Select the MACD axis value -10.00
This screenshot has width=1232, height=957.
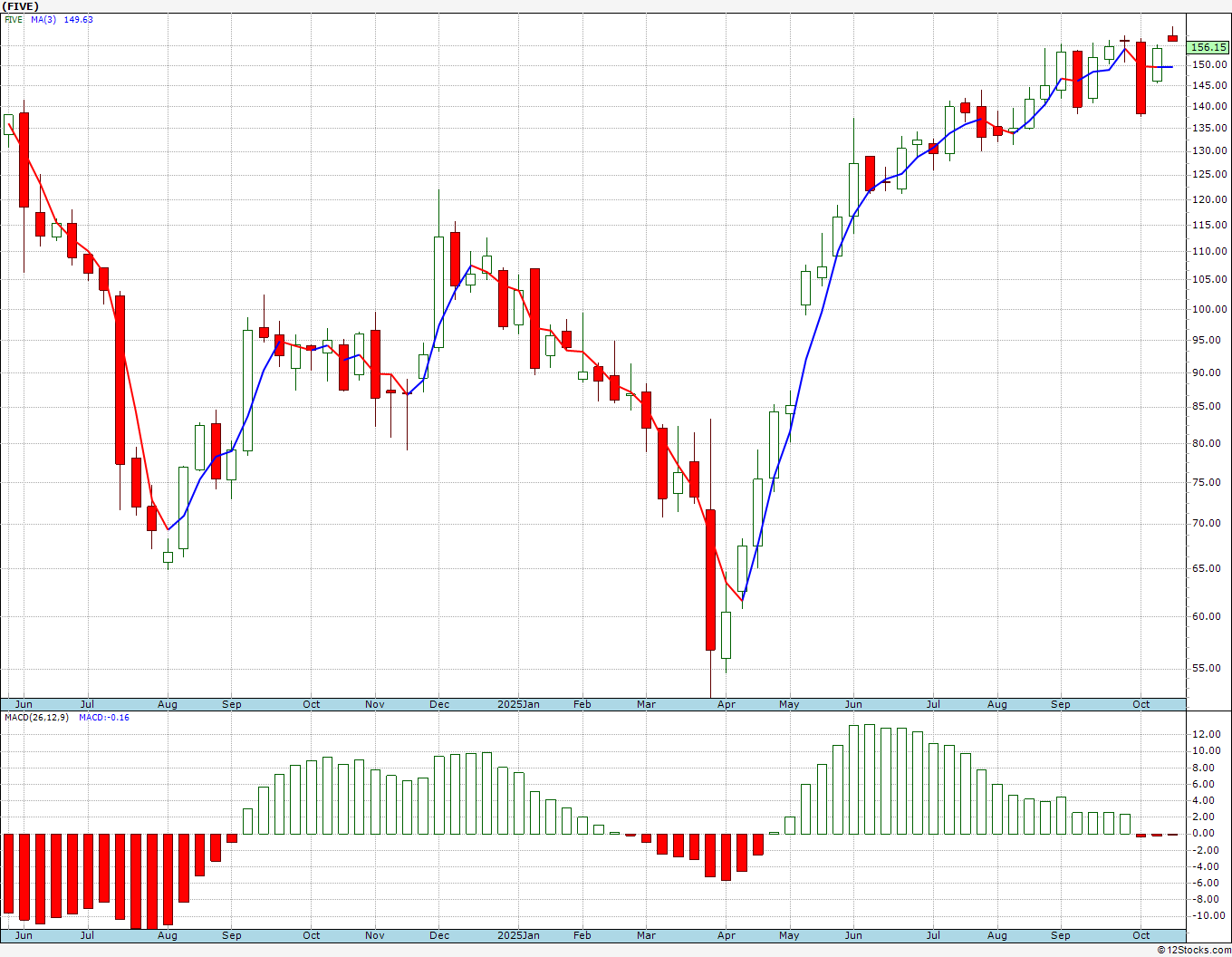click(x=1207, y=916)
